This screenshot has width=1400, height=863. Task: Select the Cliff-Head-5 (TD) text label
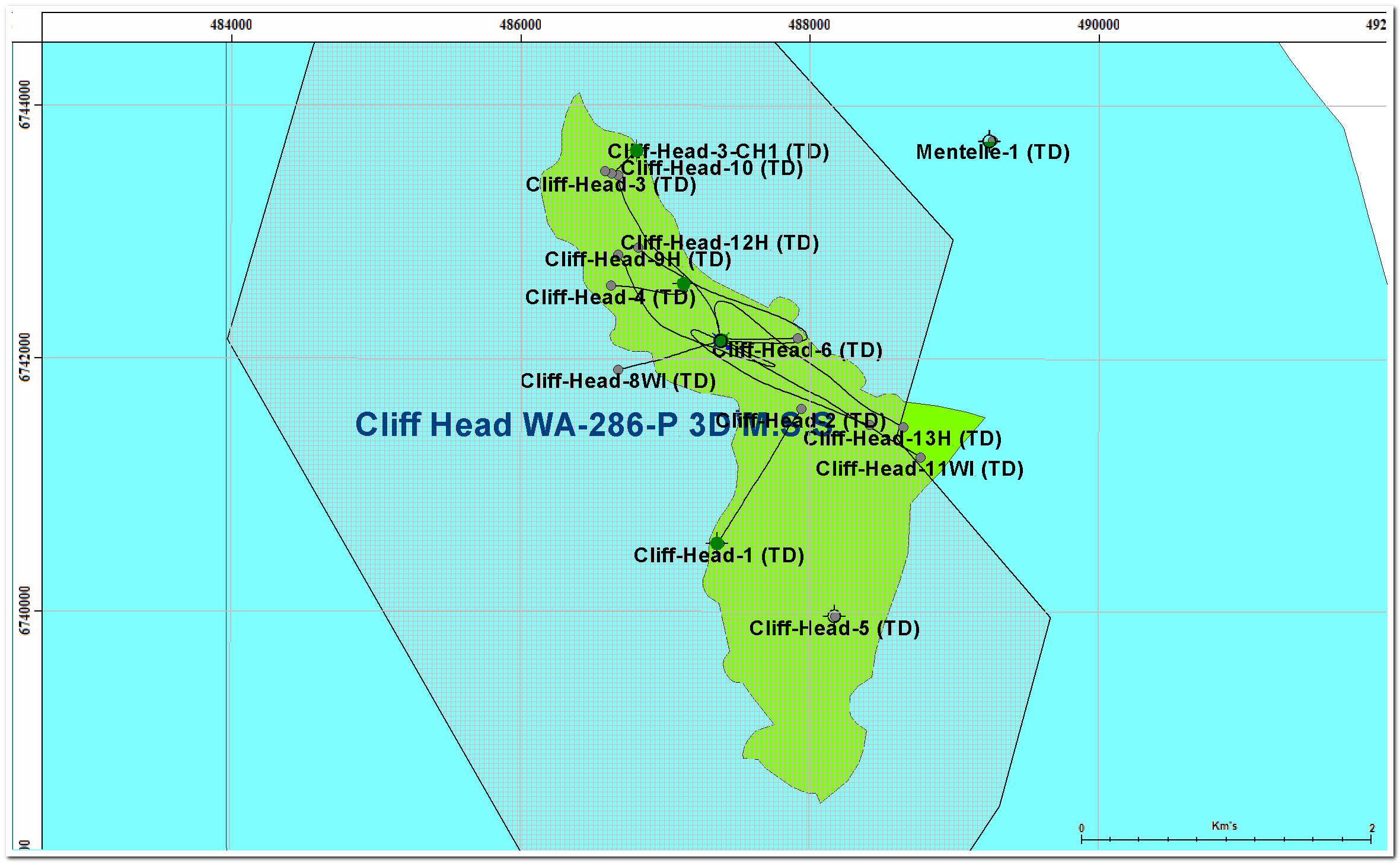(x=834, y=628)
